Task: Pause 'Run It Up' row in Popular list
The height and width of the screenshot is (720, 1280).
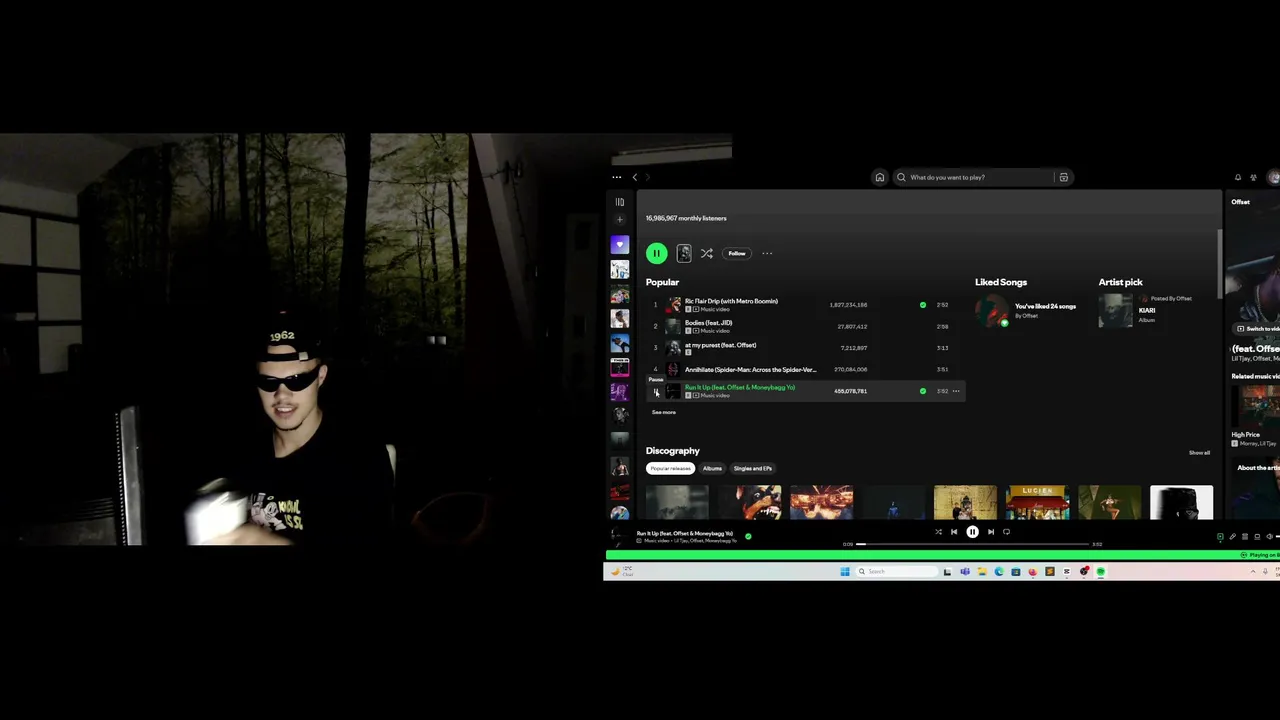Action: pos(656,392)
